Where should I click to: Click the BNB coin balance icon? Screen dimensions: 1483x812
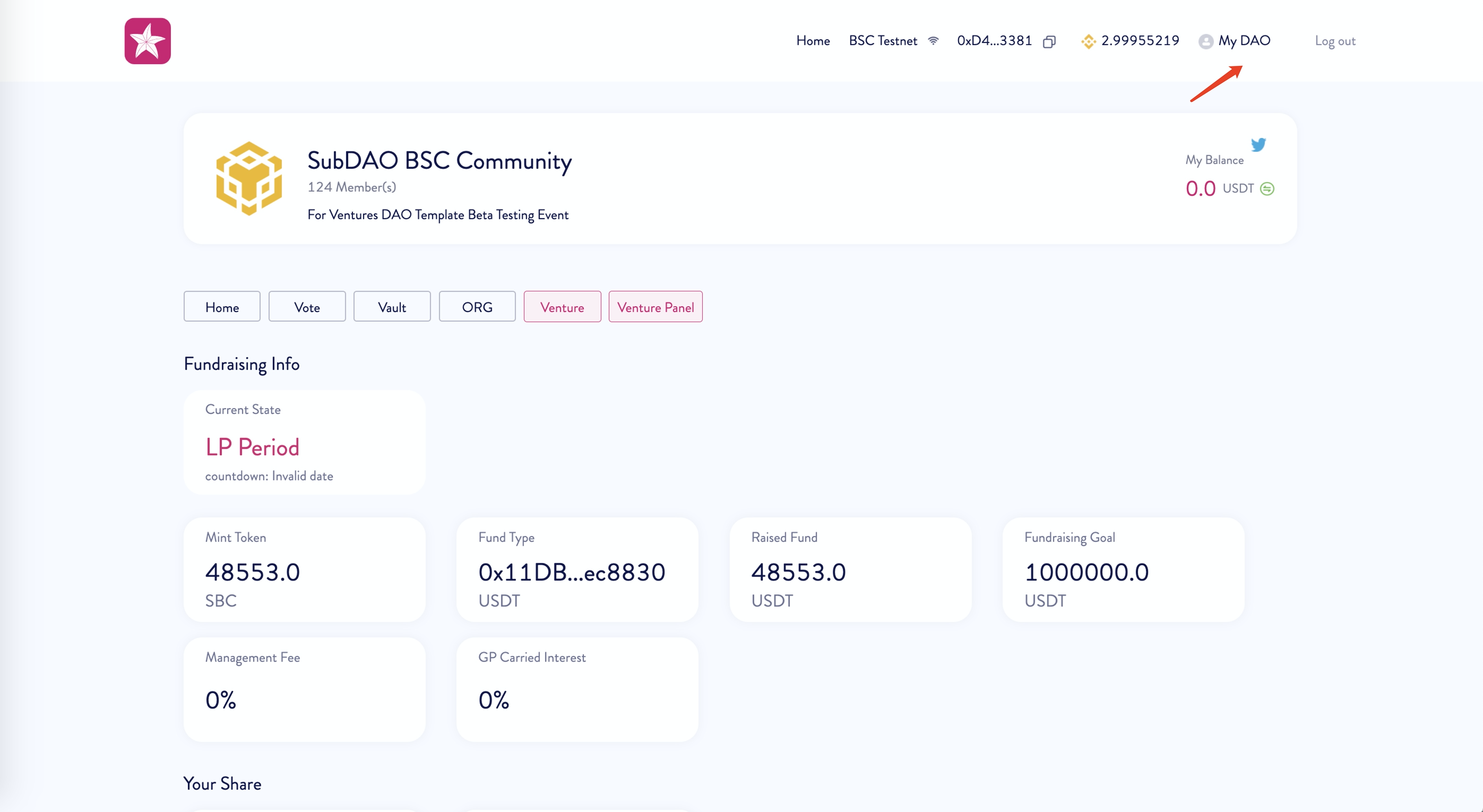coord(1088,41)
